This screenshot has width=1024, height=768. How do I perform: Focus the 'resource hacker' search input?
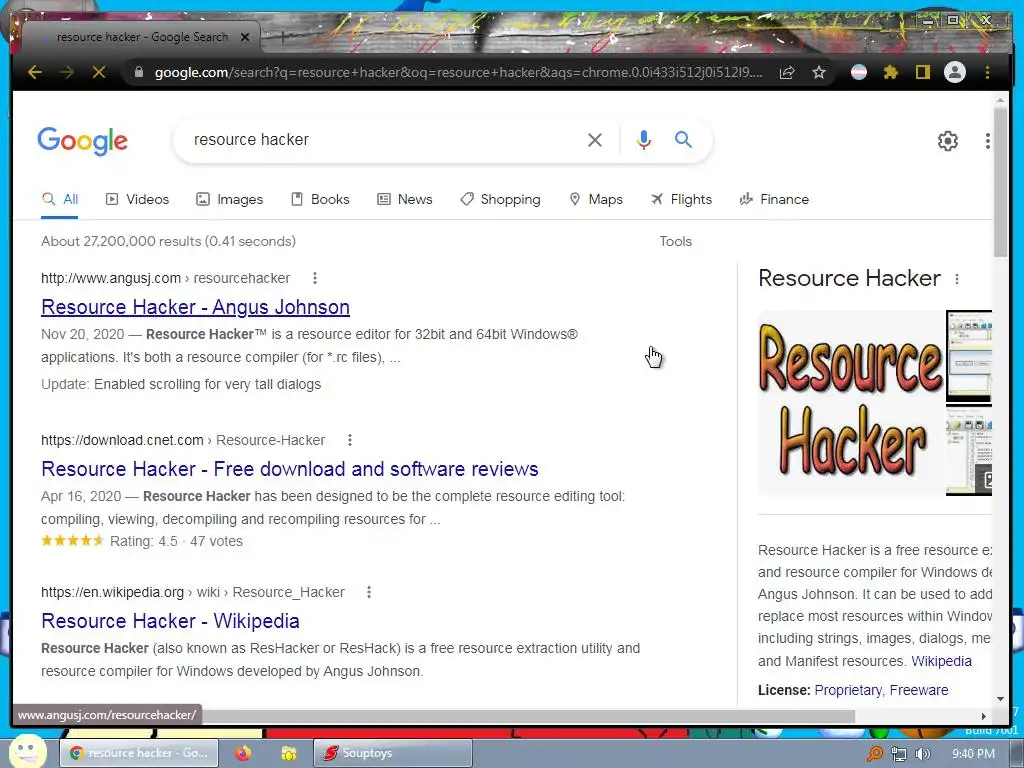(382, 140)
